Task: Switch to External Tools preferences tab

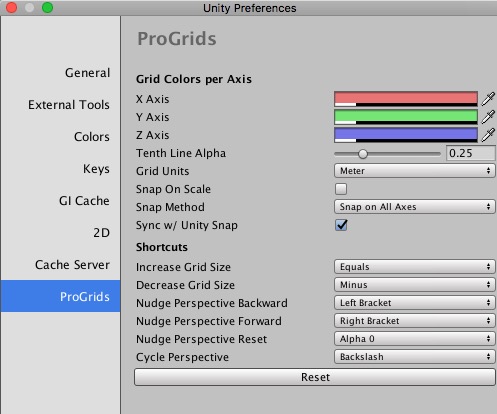Action: point(60,105)
